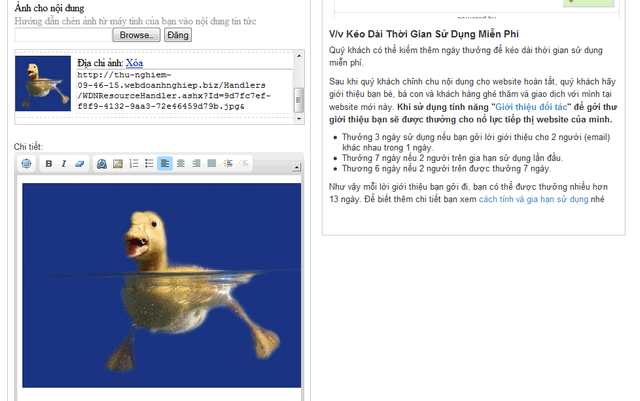Click the Hướng dẫn chèn ảnh instruction text
The width and height of the screenshot is (640, 401).
point(136,21)
